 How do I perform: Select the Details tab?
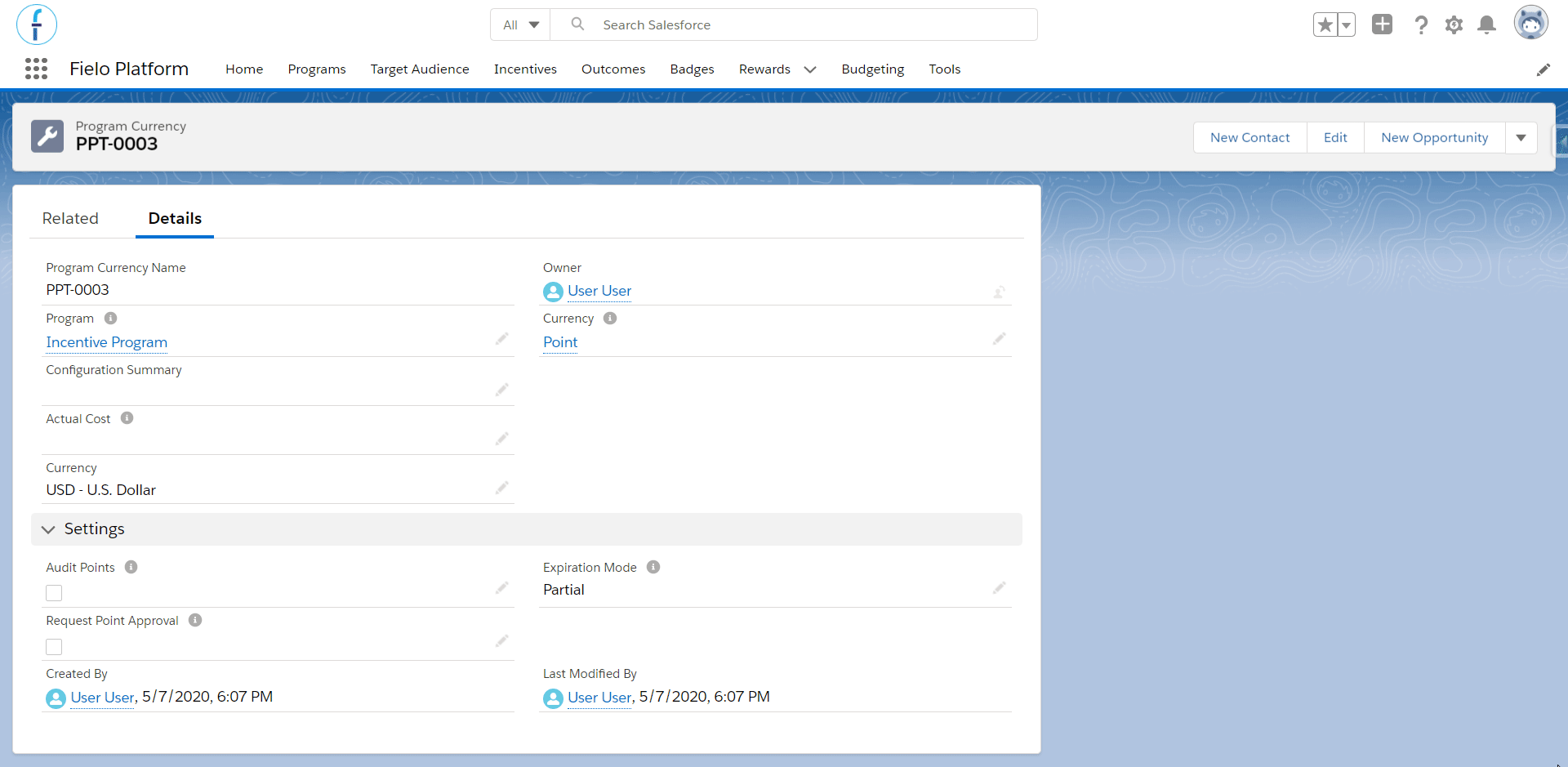pos(175,218)
